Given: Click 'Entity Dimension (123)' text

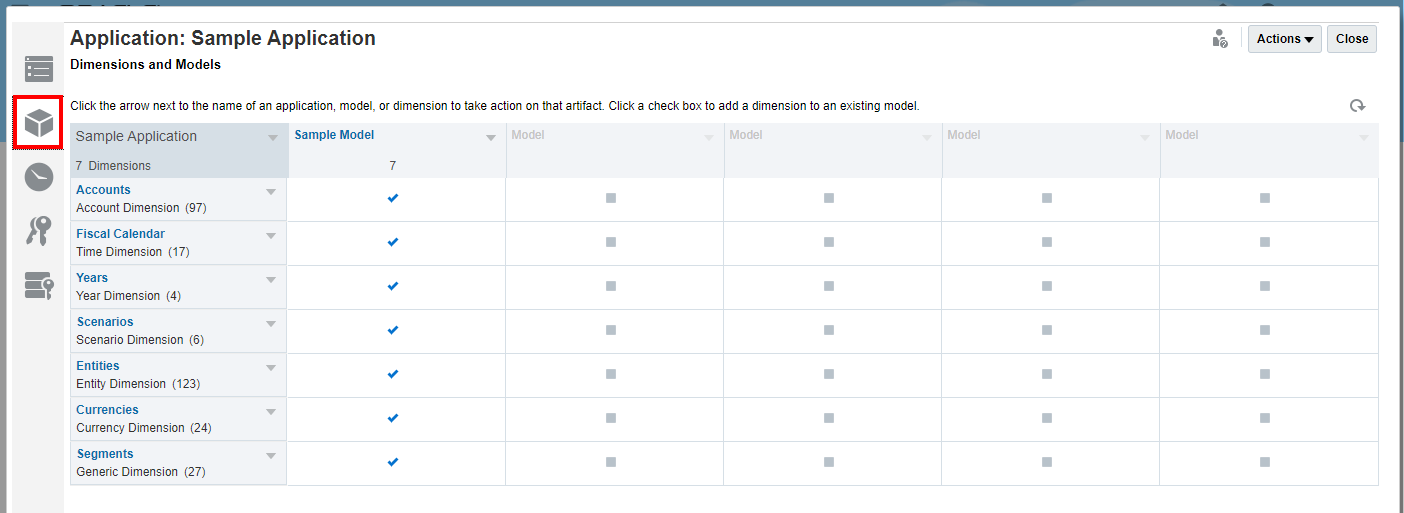Looking at the screenshot, I should (138, 384).
